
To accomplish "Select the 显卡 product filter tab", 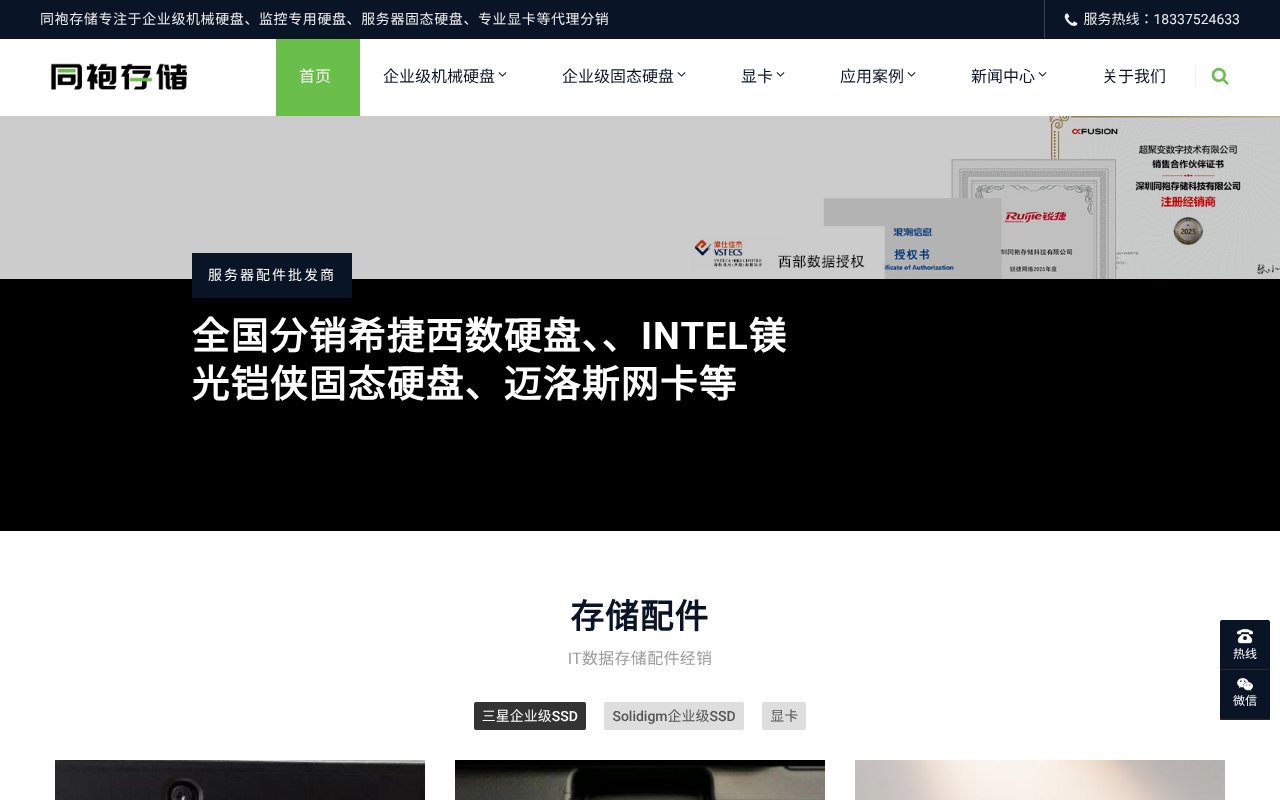I will point(784,716).
